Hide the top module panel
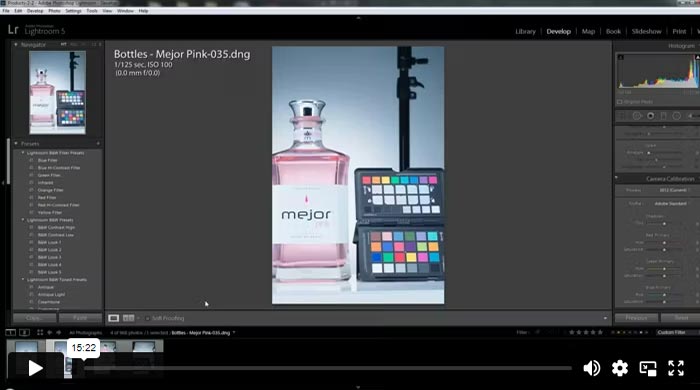The width and height of the screenshot is (700, 390). [358, 18]
